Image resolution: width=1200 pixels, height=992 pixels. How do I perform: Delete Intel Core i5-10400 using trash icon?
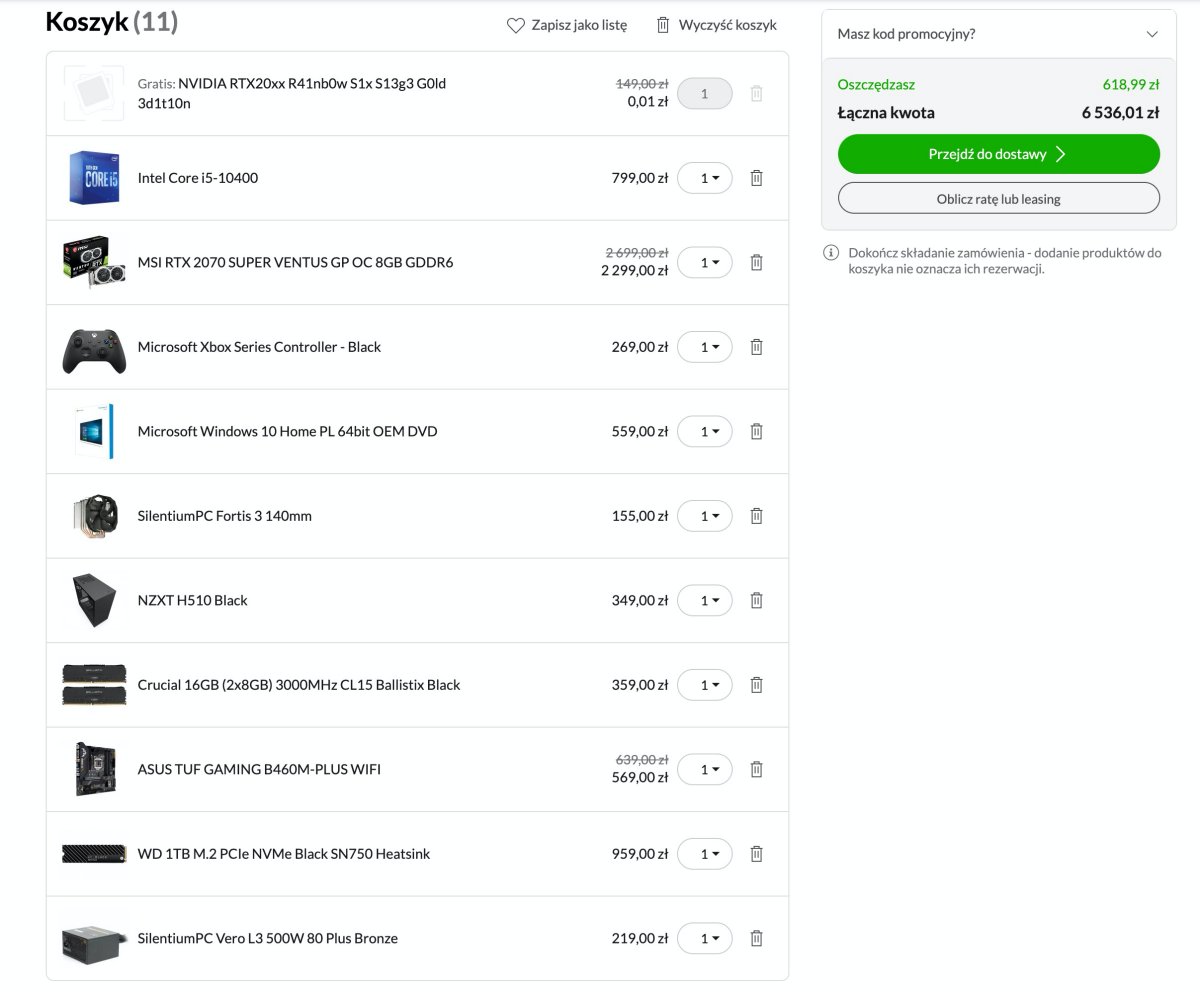[x=757, y=178]
